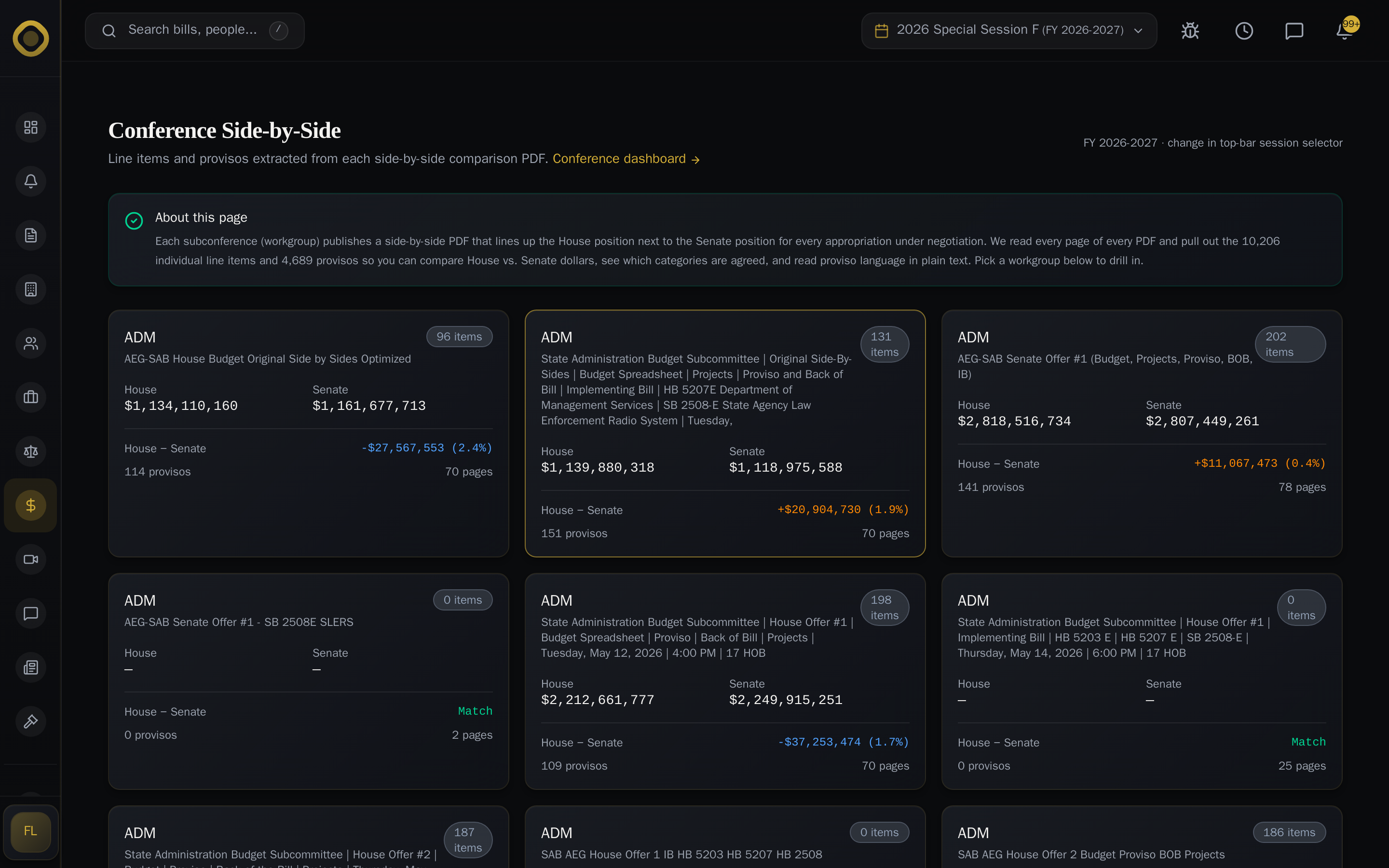Click Senate amount $1,161,677,713

click(x=369, y=406)
